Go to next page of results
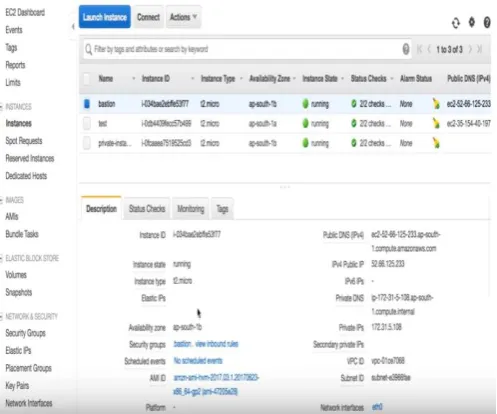This screenshot has height=414, width=497. pyautogui.click(x=470, y=49)
